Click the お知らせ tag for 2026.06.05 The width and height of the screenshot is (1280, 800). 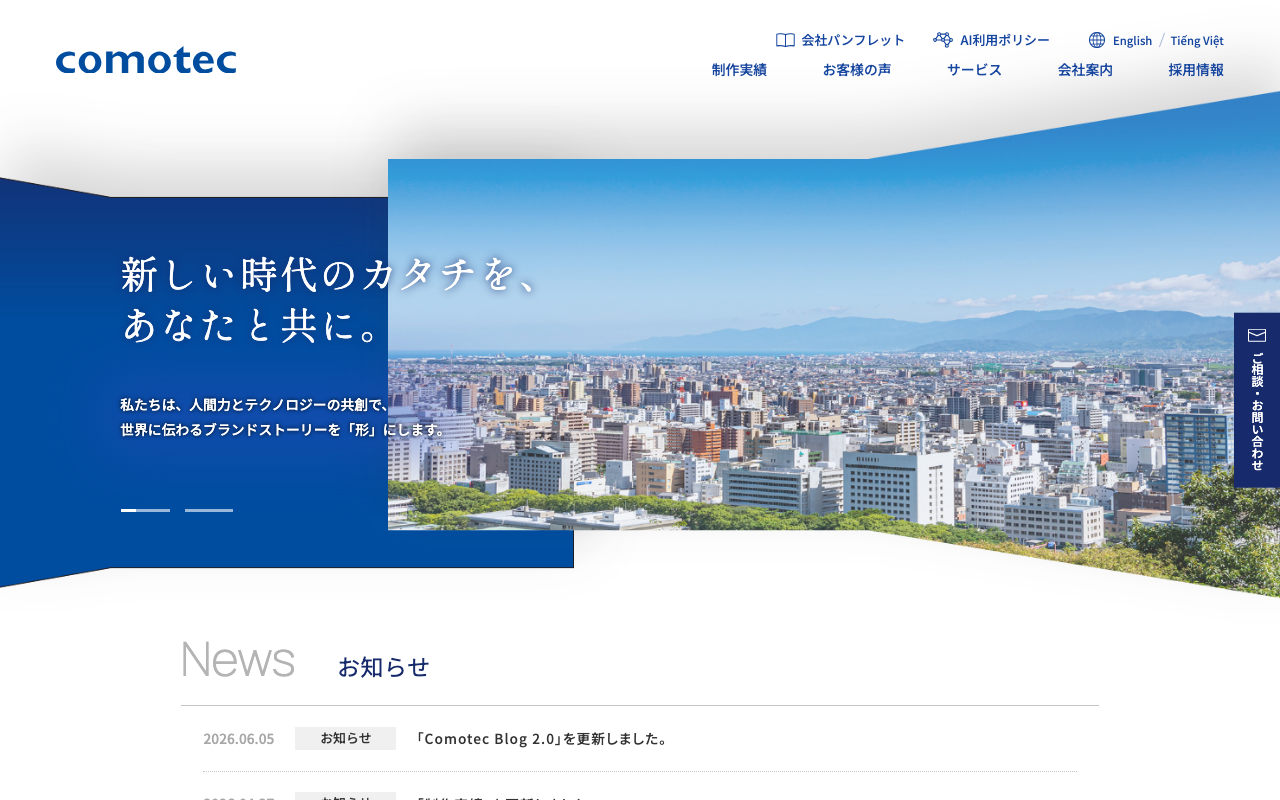click(x=345, y=738)
